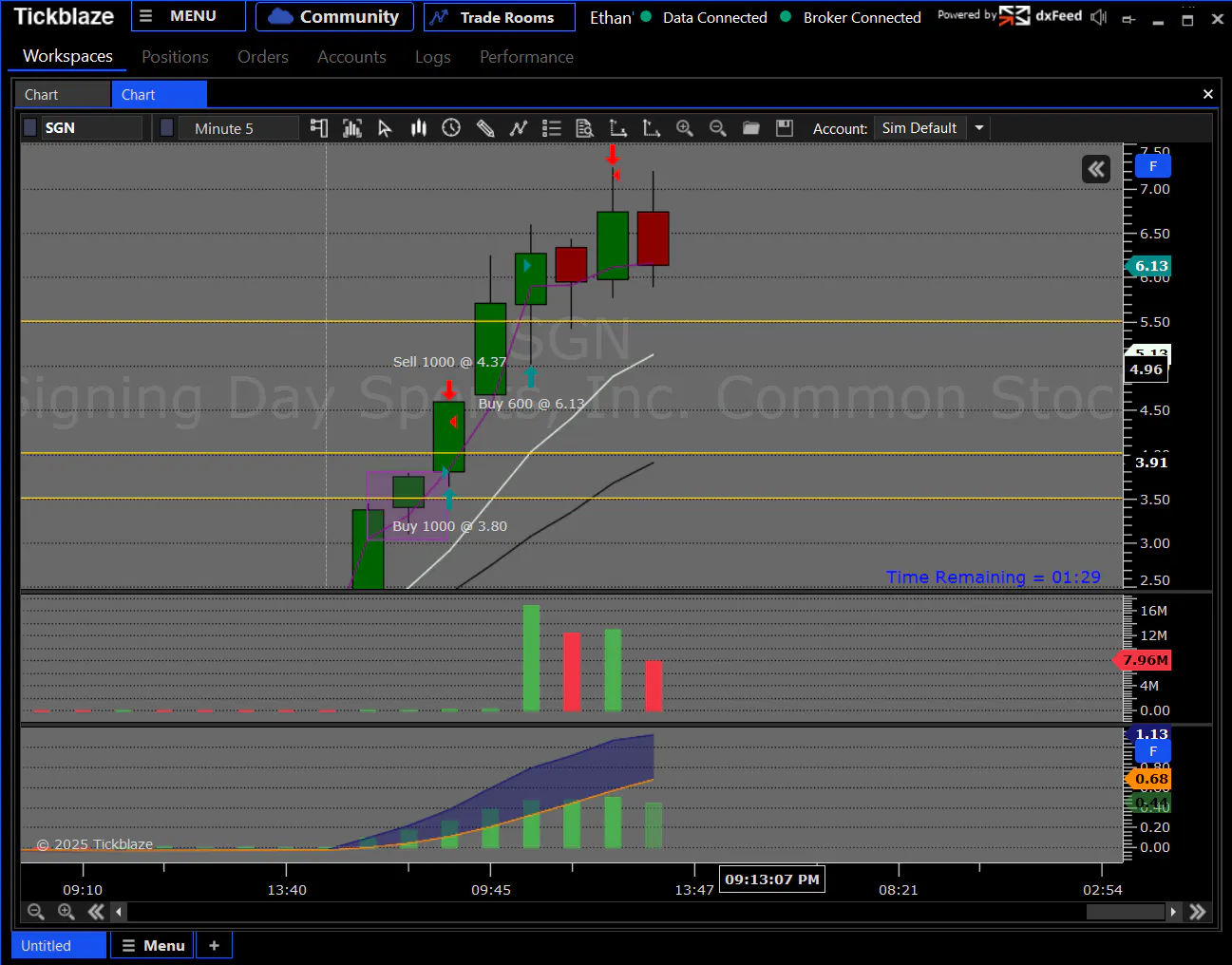Open the Performance tab

(x=526, y=57)
